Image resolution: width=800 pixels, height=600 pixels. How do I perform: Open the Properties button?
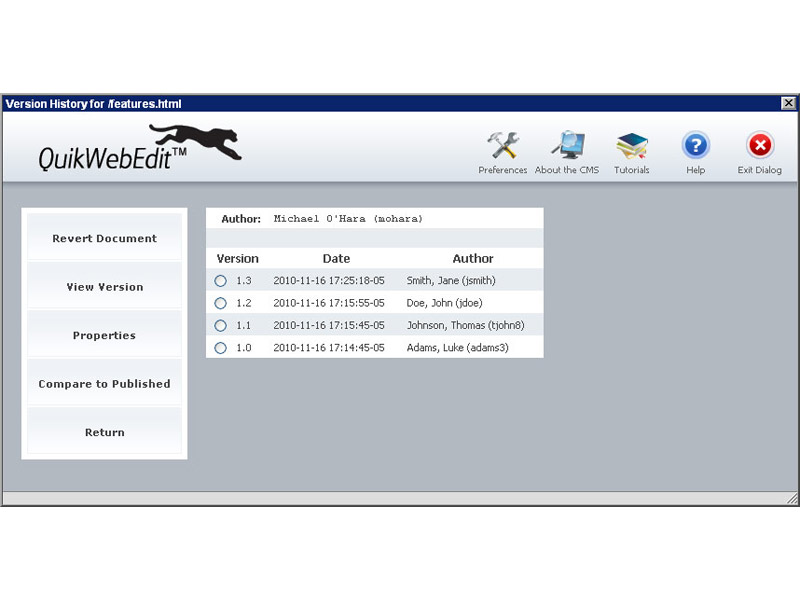pyautogui.click(x=105, y=336)
